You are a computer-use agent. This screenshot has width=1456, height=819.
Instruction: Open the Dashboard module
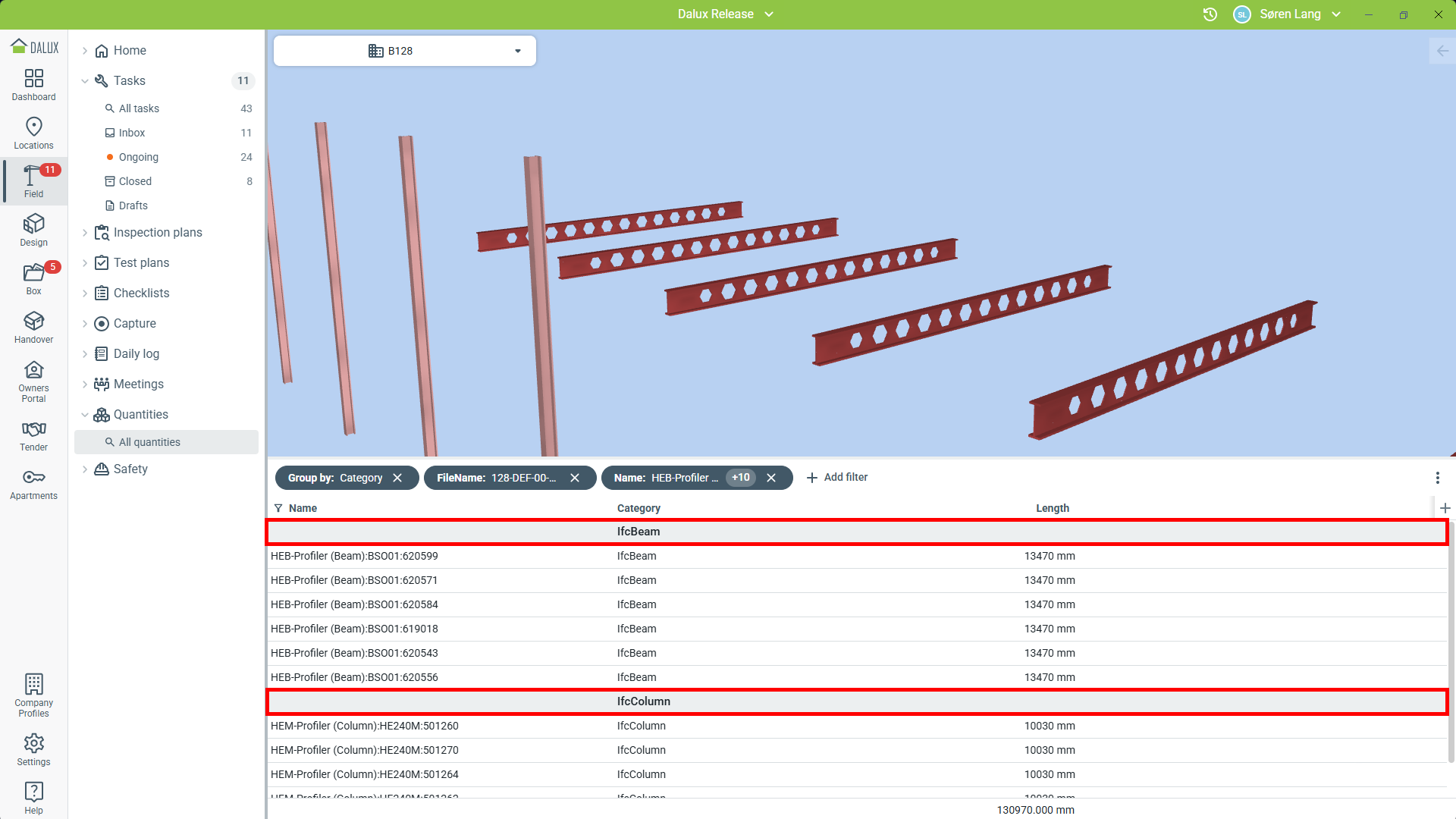(x=33, y=85)
